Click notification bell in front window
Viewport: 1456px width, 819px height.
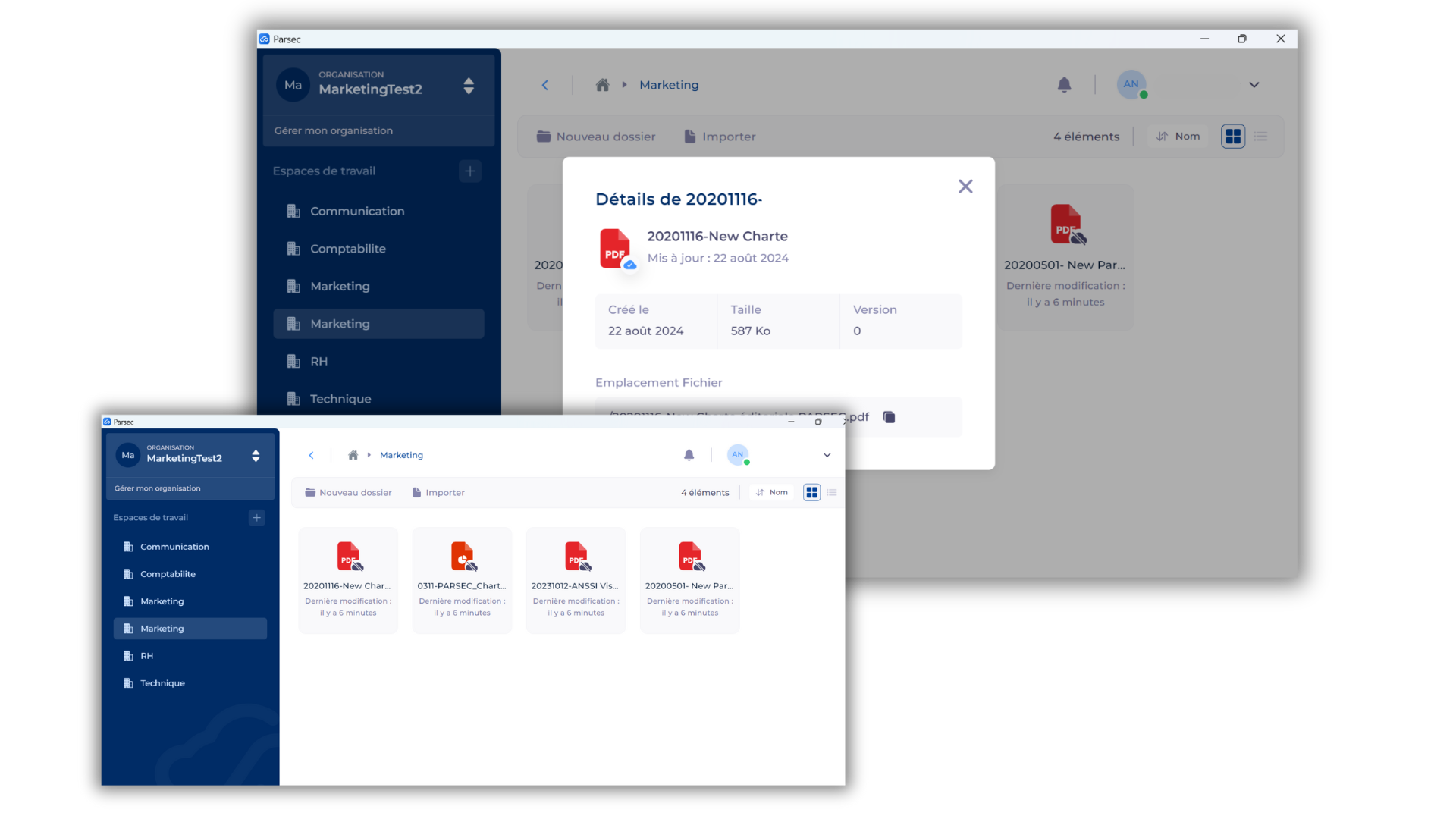point(689,455)
